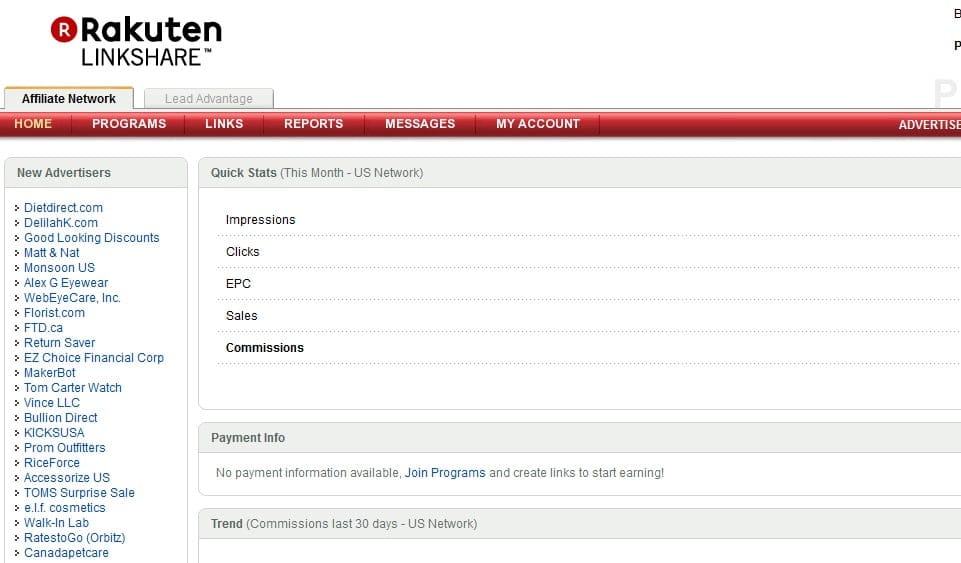Click the Payment Info panel header
961x563 pixels.
click(x=580, y=438)
